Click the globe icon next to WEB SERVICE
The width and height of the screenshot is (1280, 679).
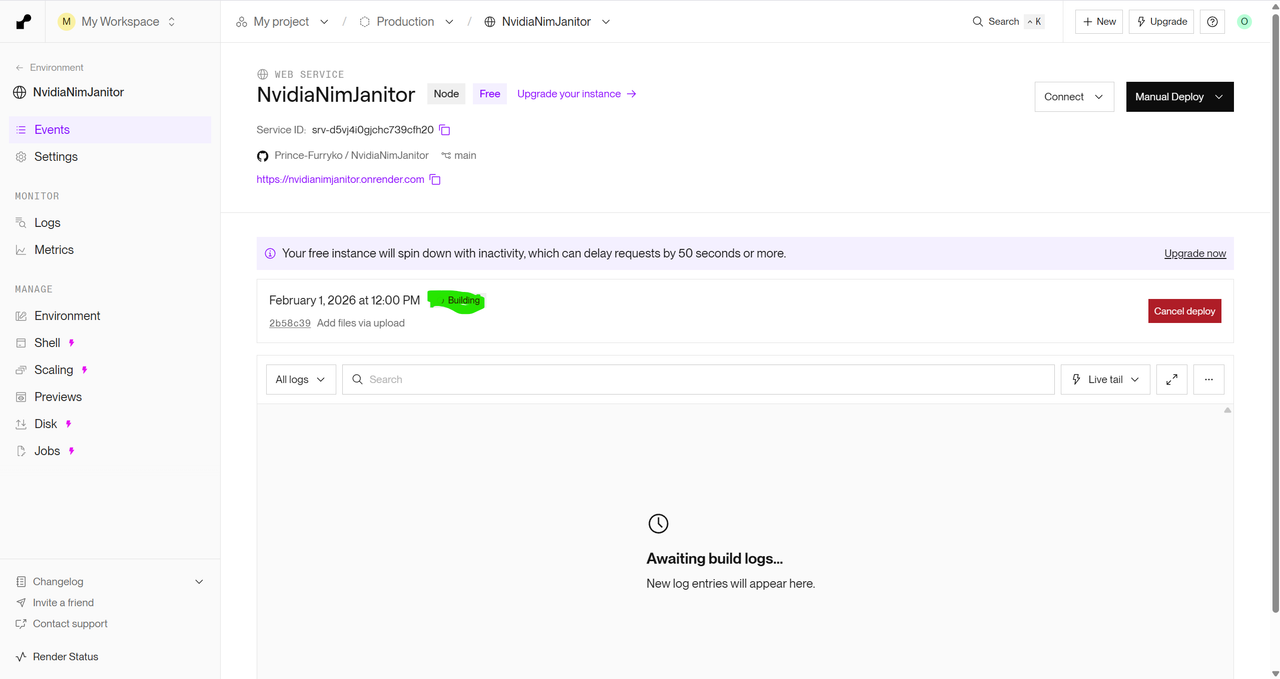coord(263,74)
